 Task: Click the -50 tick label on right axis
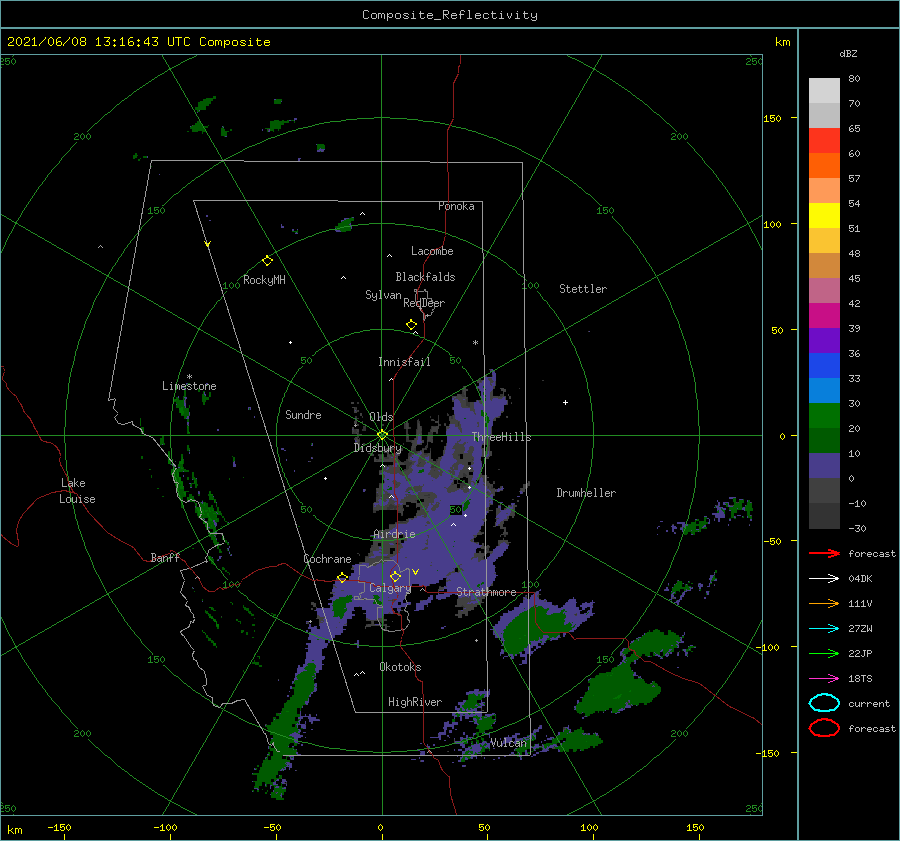(x=772, y=541)
